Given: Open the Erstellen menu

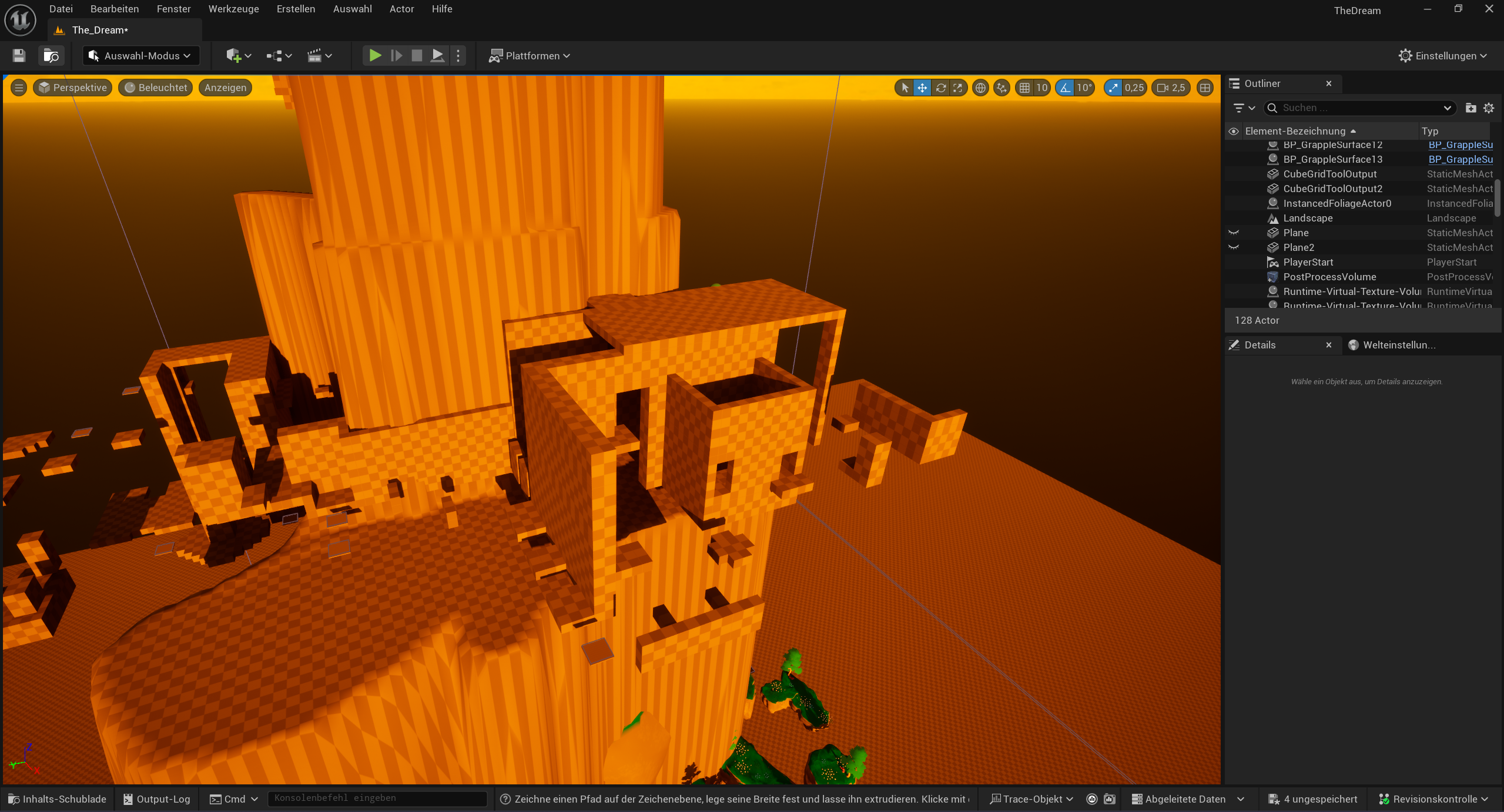Looking at the screenshot, I should [x=296, y=9].
